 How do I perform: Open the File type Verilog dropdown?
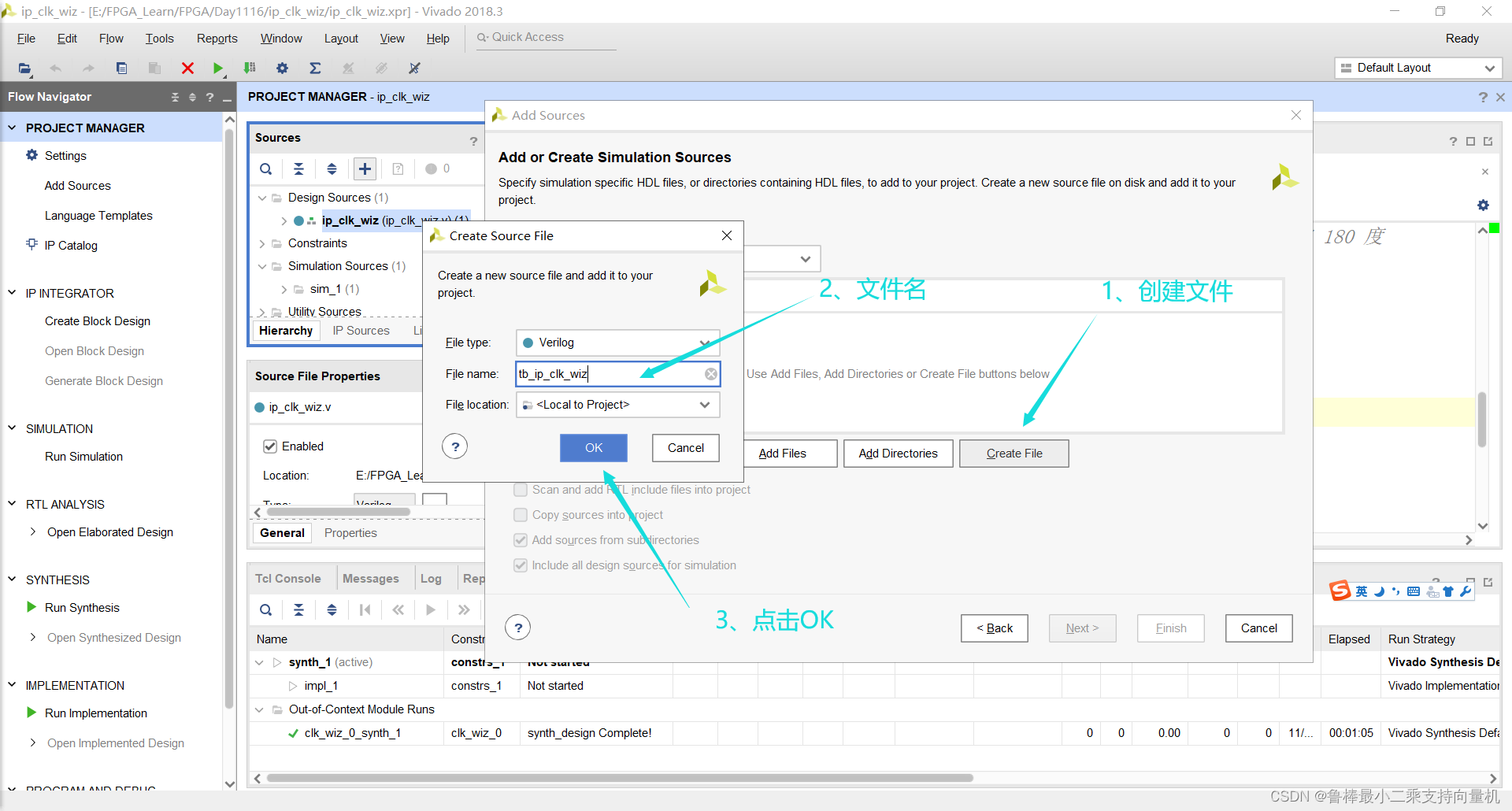[x=617, y=343]
